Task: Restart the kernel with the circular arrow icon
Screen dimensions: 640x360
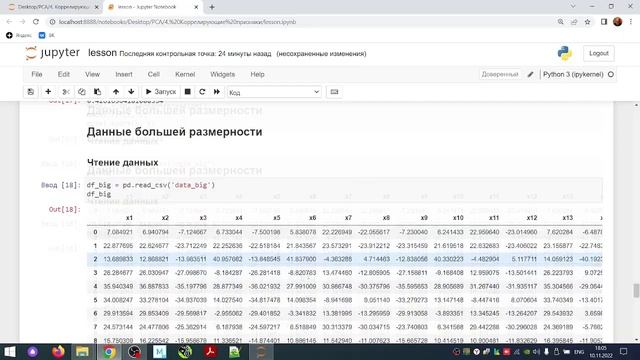Action: [x=202, y=92]
